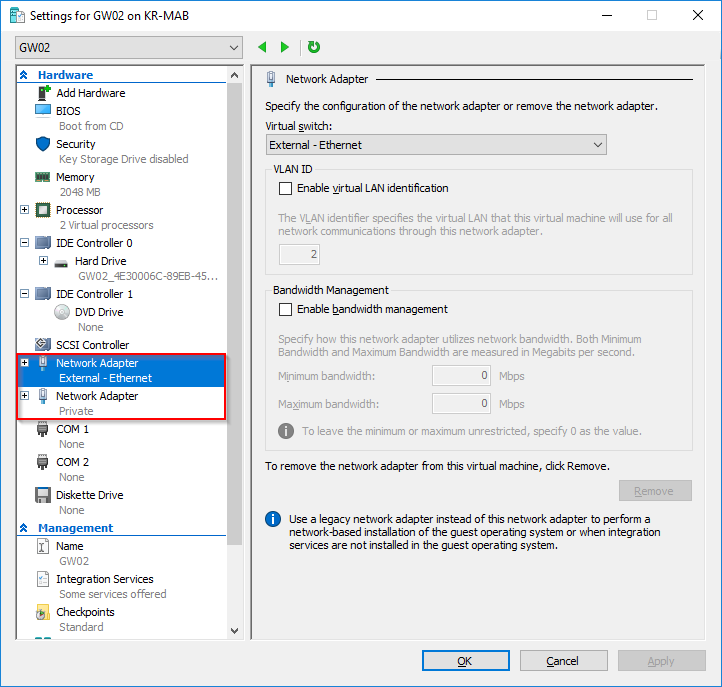Viewport: 722px width, 687px height.
Task: Click the green back navigation arrow
Action: 262,47
